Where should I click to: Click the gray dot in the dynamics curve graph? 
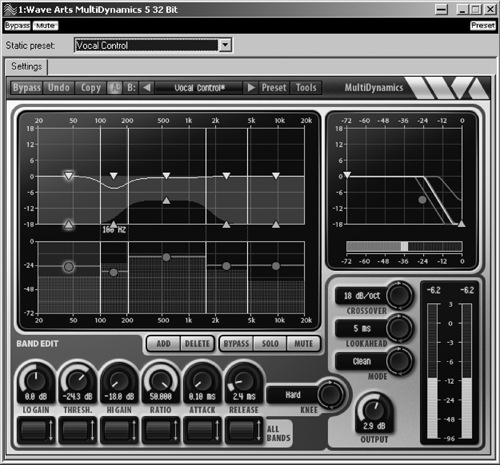tap(422, 200)
